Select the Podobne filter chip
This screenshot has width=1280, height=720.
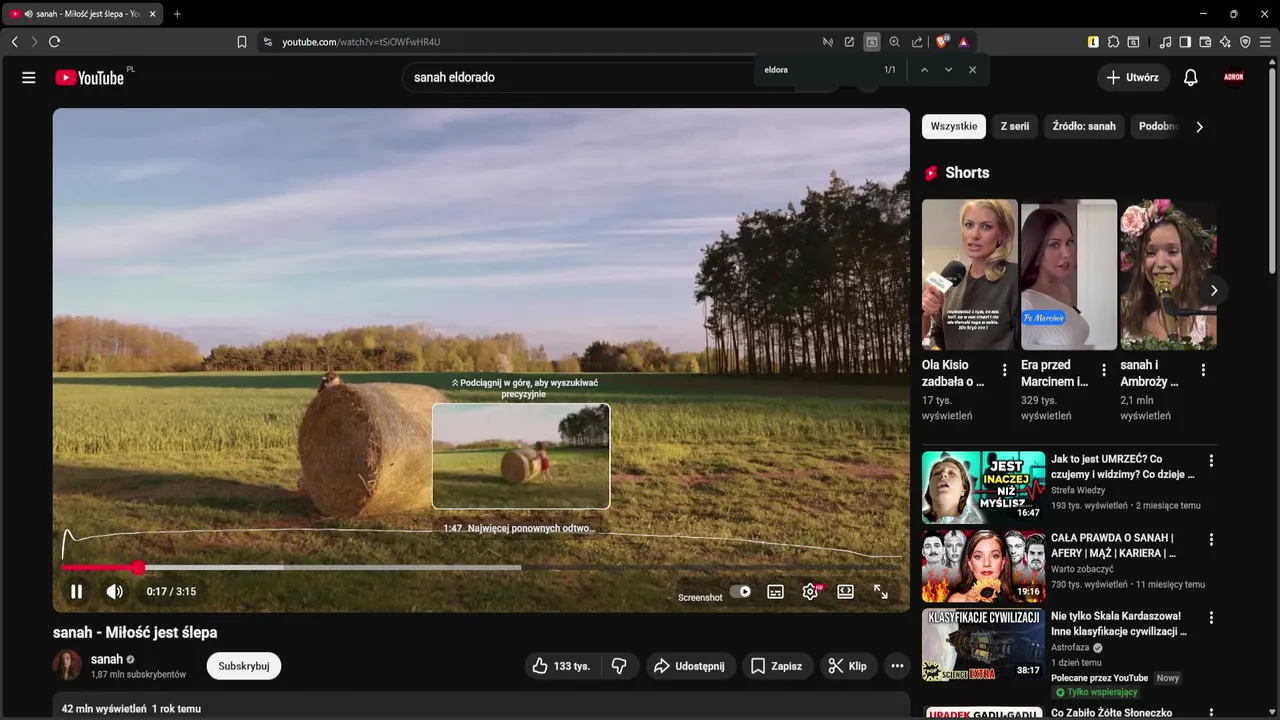pyautogui.click(x=1156, y=126)
